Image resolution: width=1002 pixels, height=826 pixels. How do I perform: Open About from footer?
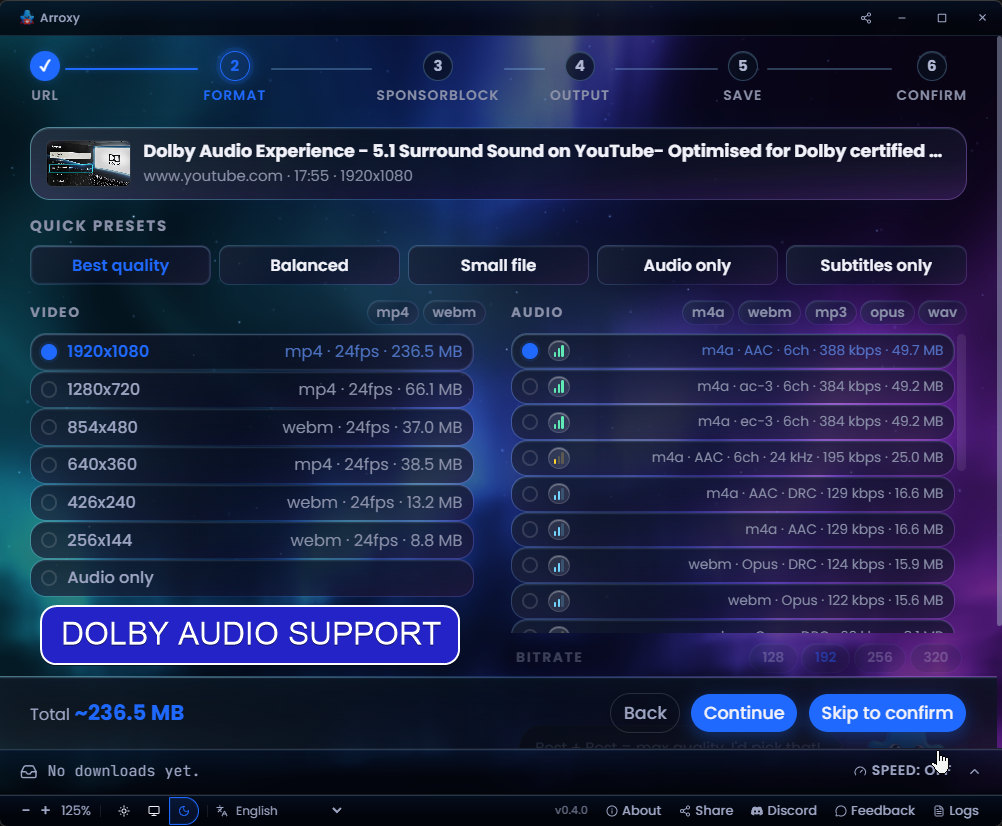633,811
